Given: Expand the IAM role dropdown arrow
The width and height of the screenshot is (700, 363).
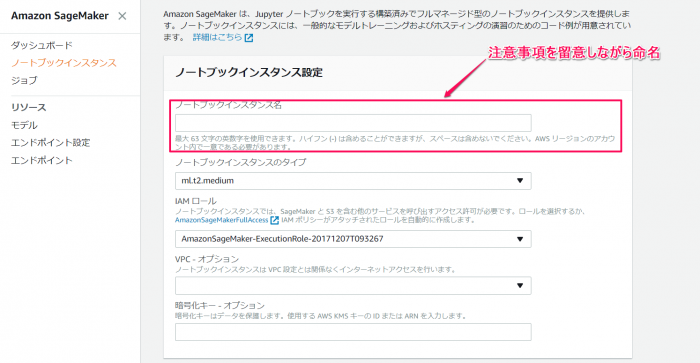Looking at the screenshot, I should point(520,239).
